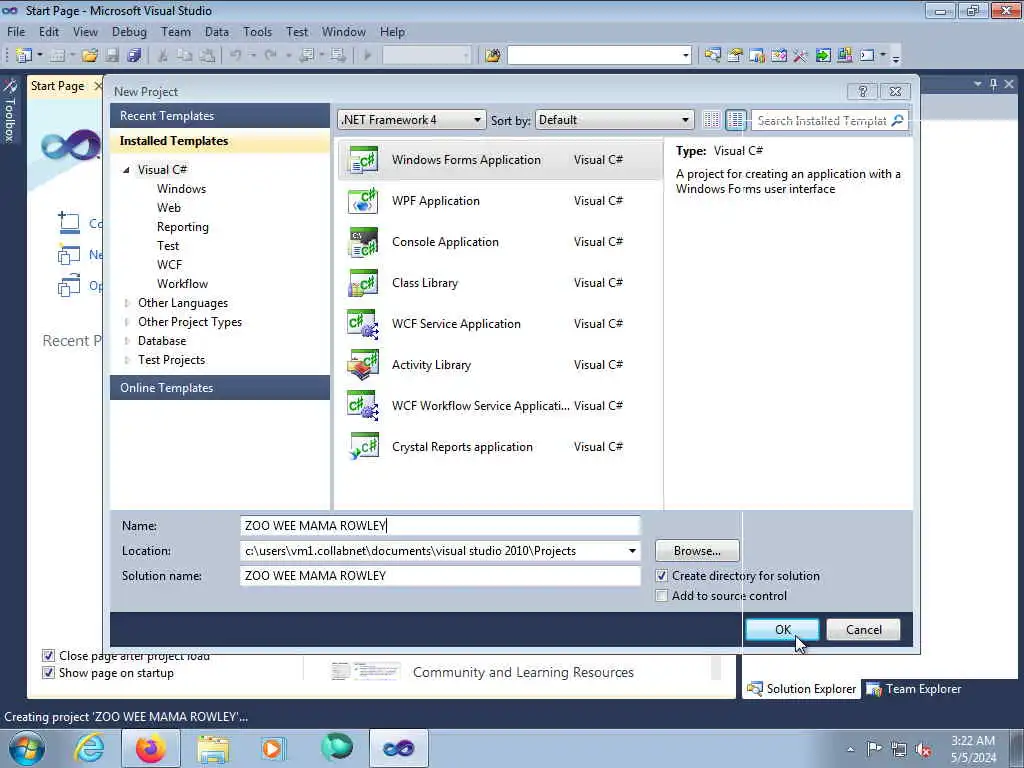Viewport: 1024px width, 768px height.
Task: Select the Reporting category
Action: tap(183, 227)
